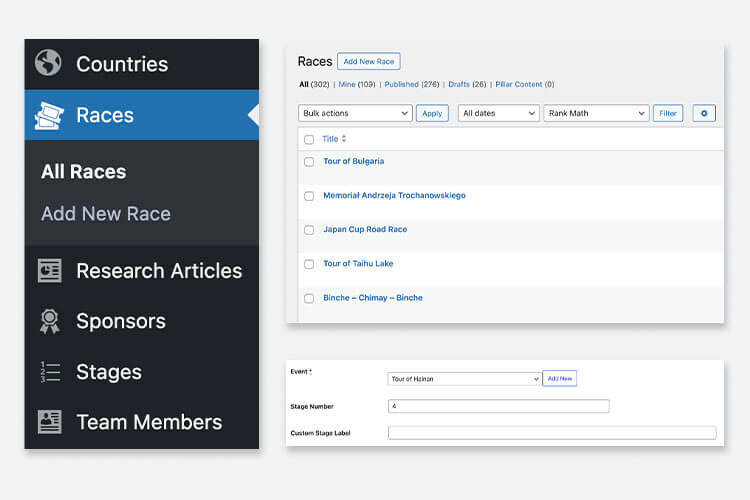The height and width of the screenshot is (500, 750).
Task: Click the Research Articles icon
Action: point(50,270)
